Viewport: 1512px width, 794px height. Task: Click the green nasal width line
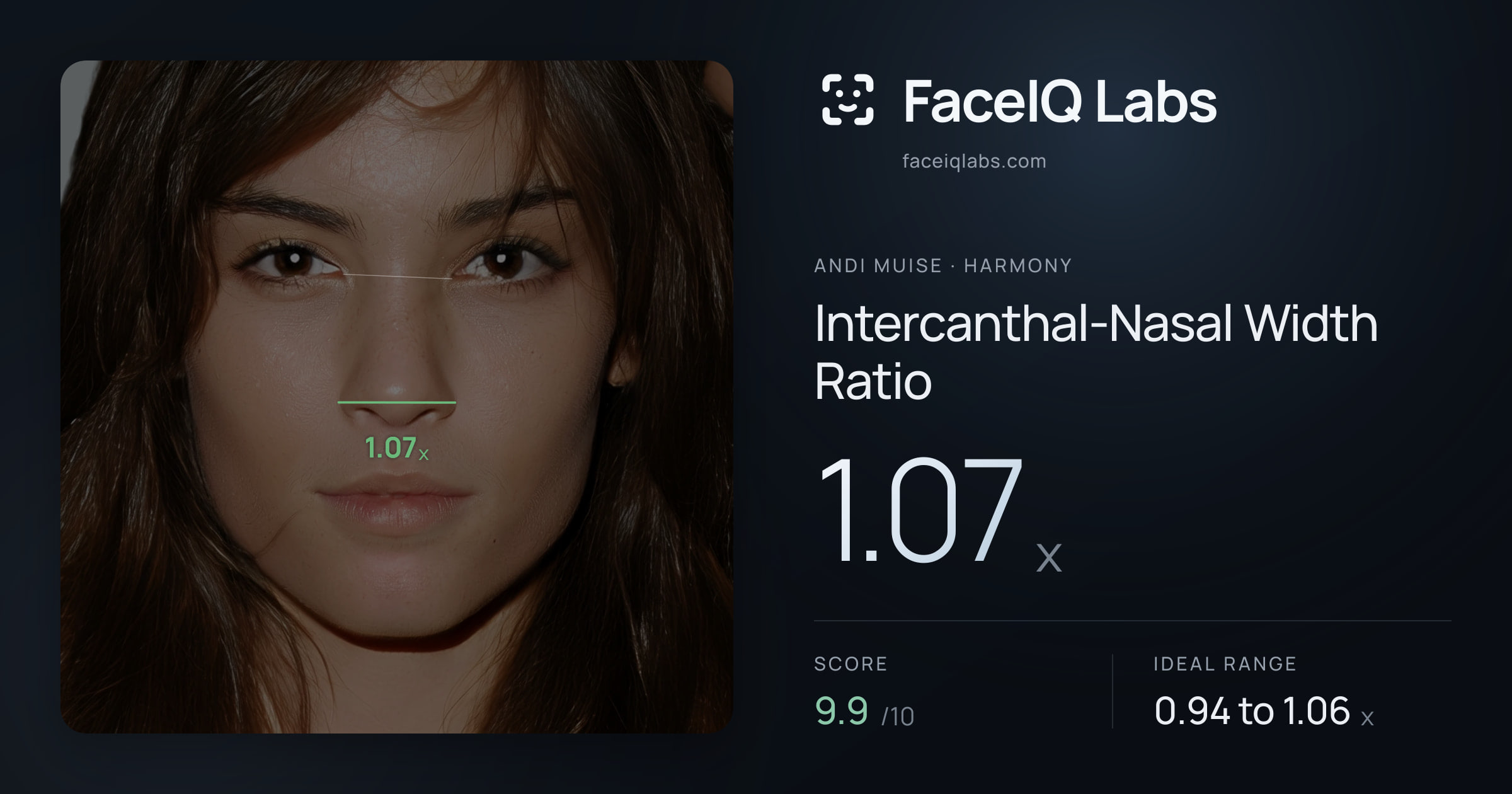point(397,401)
